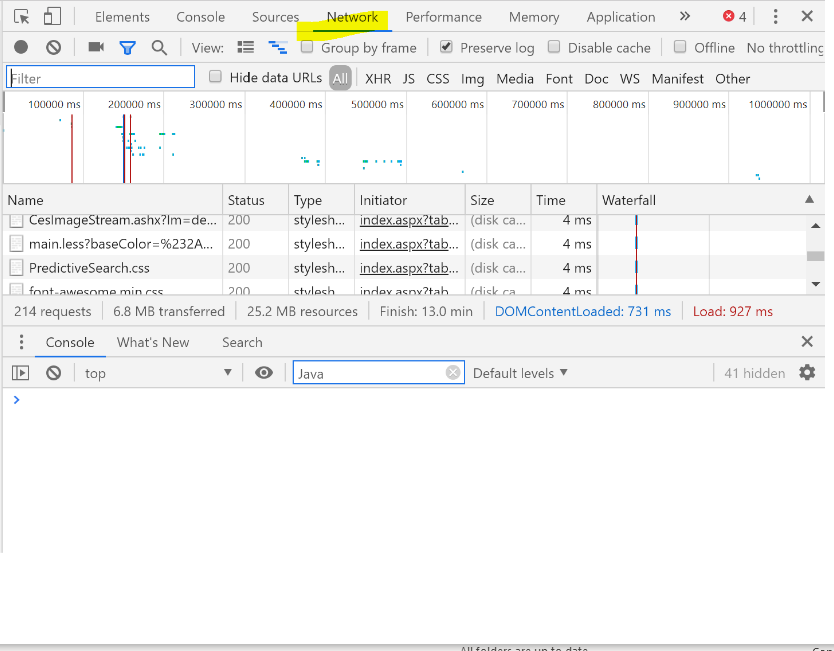Toggle the device toolbar icon
Screen dimensions: 834x651
pyautogui.click(x=52, y=17)
